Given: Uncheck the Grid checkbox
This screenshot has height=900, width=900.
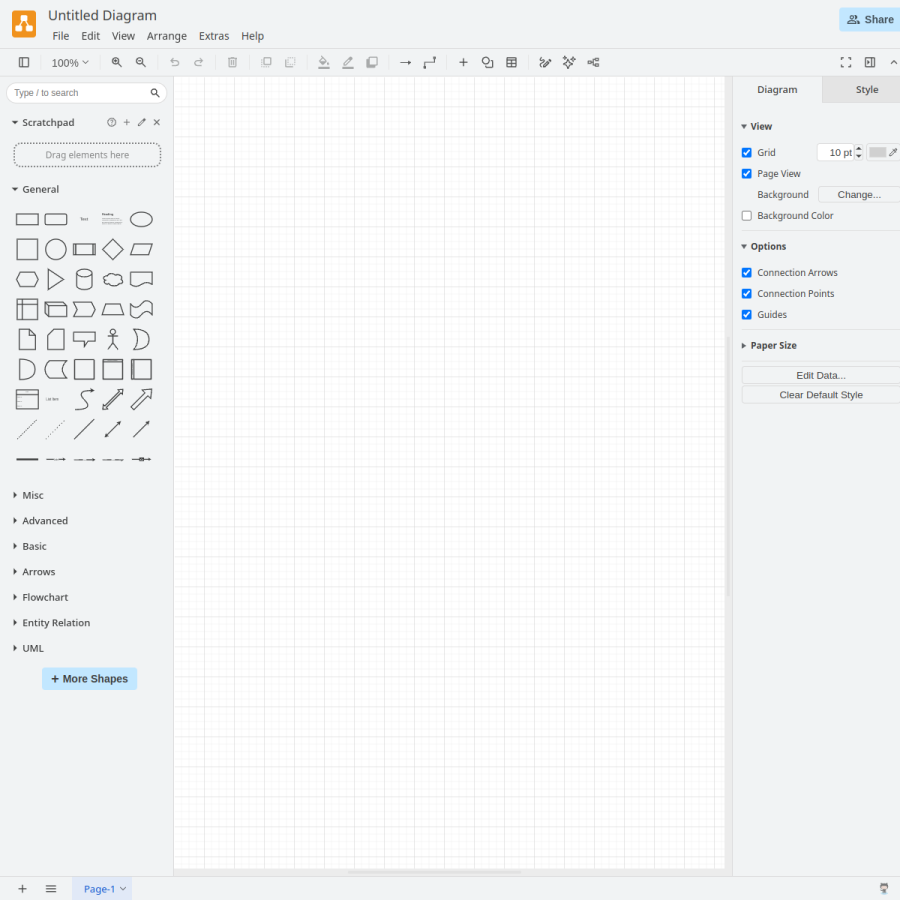Looking at the screenshot, I should pyautogui.click(x=747, y=153).
